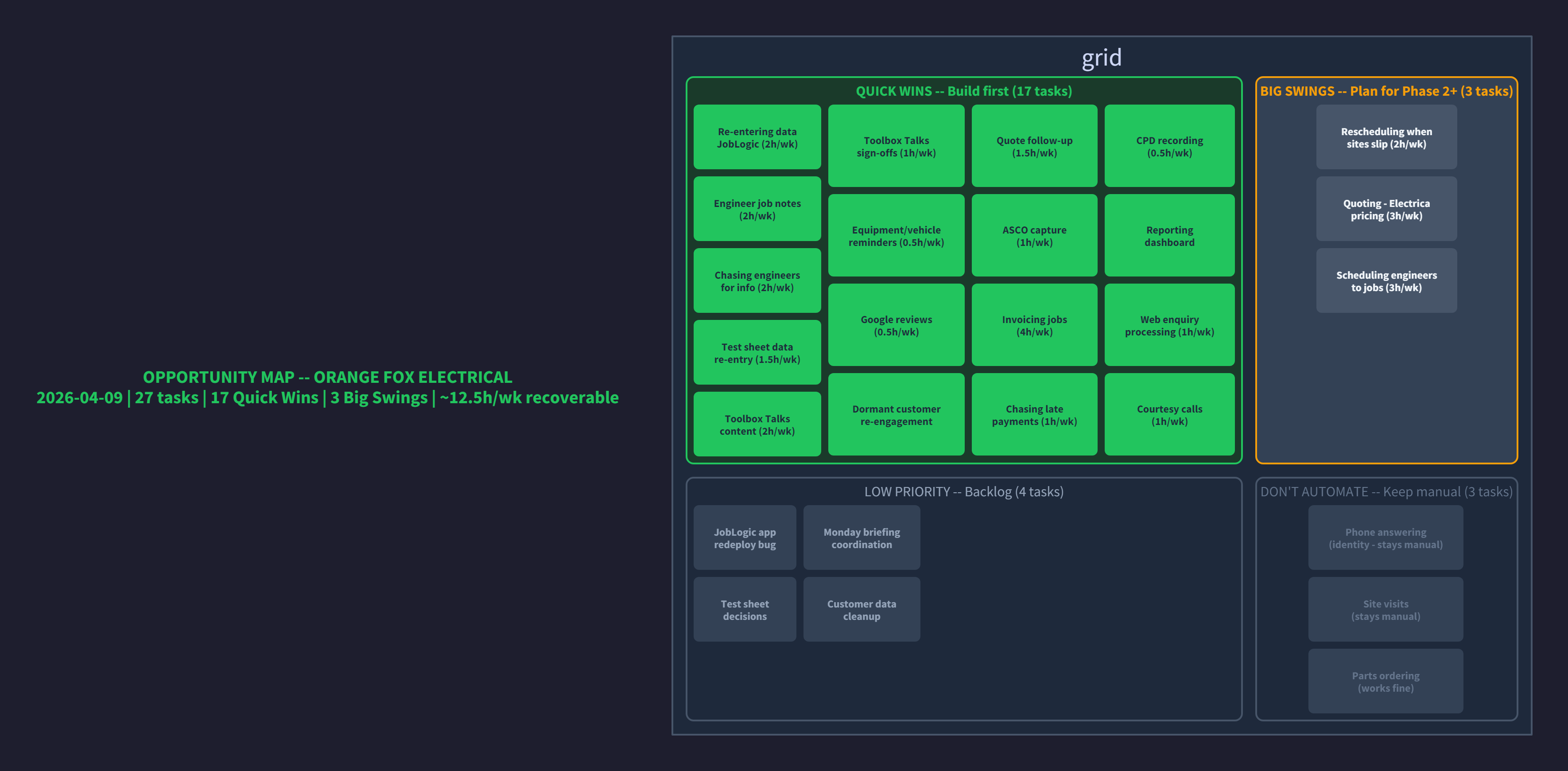The width and height of the screenshot is (1568, 771).
Task: Open the Engineer job notes card
Action: click(757, 209)
